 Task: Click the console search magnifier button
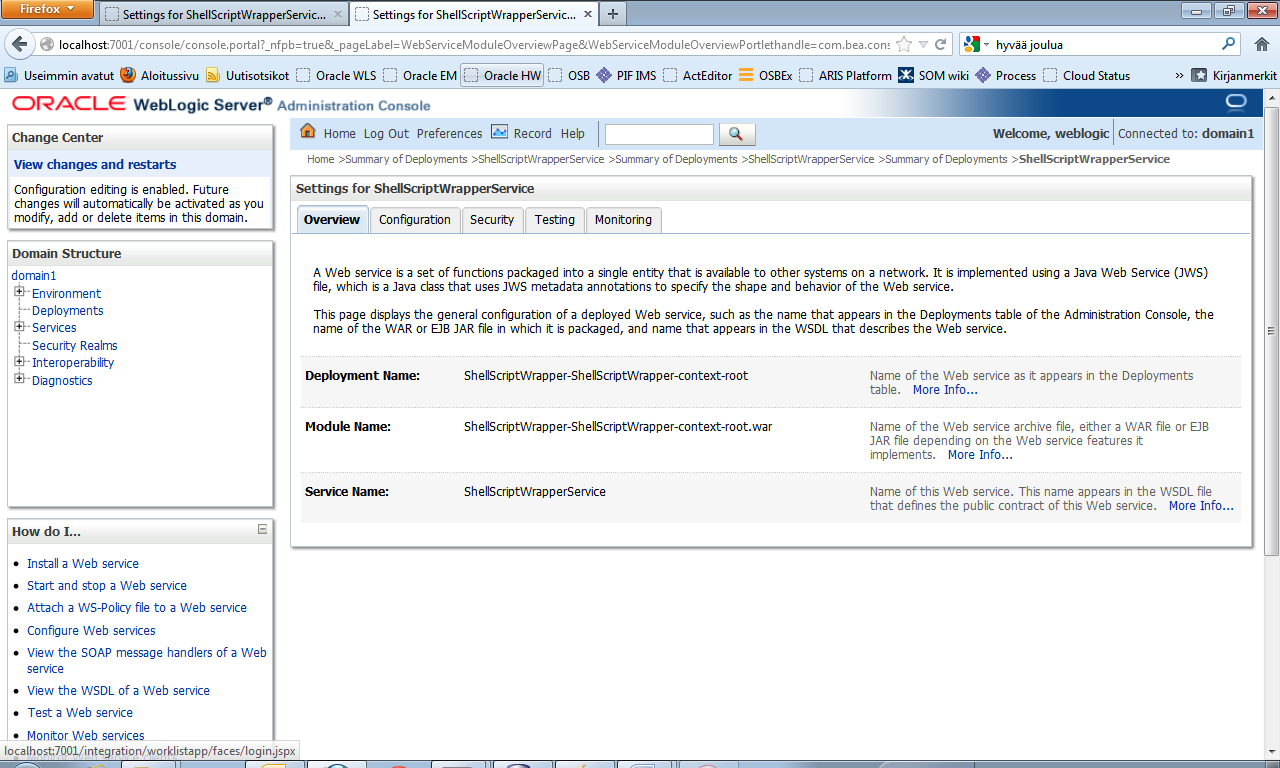(737, 134)
